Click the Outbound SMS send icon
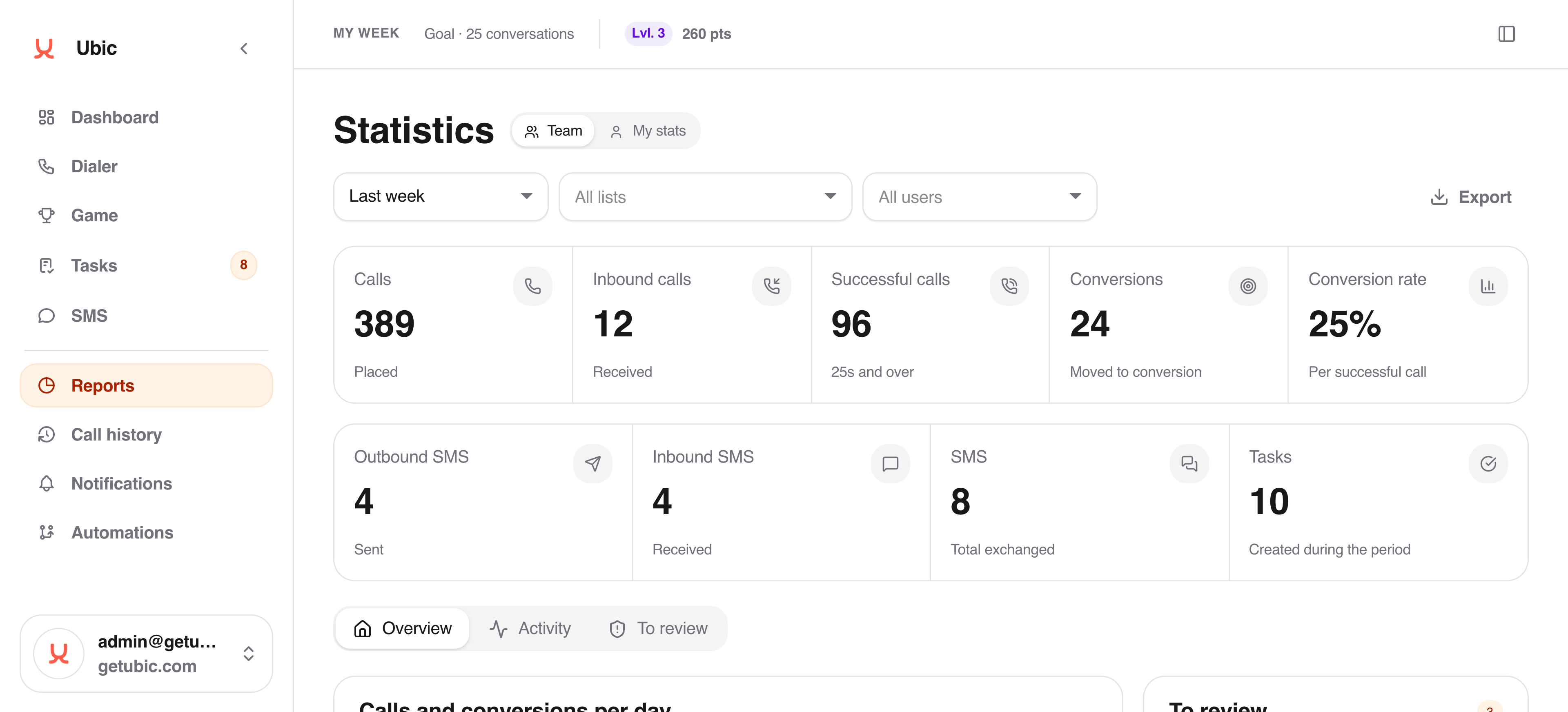 pos(592,464)
